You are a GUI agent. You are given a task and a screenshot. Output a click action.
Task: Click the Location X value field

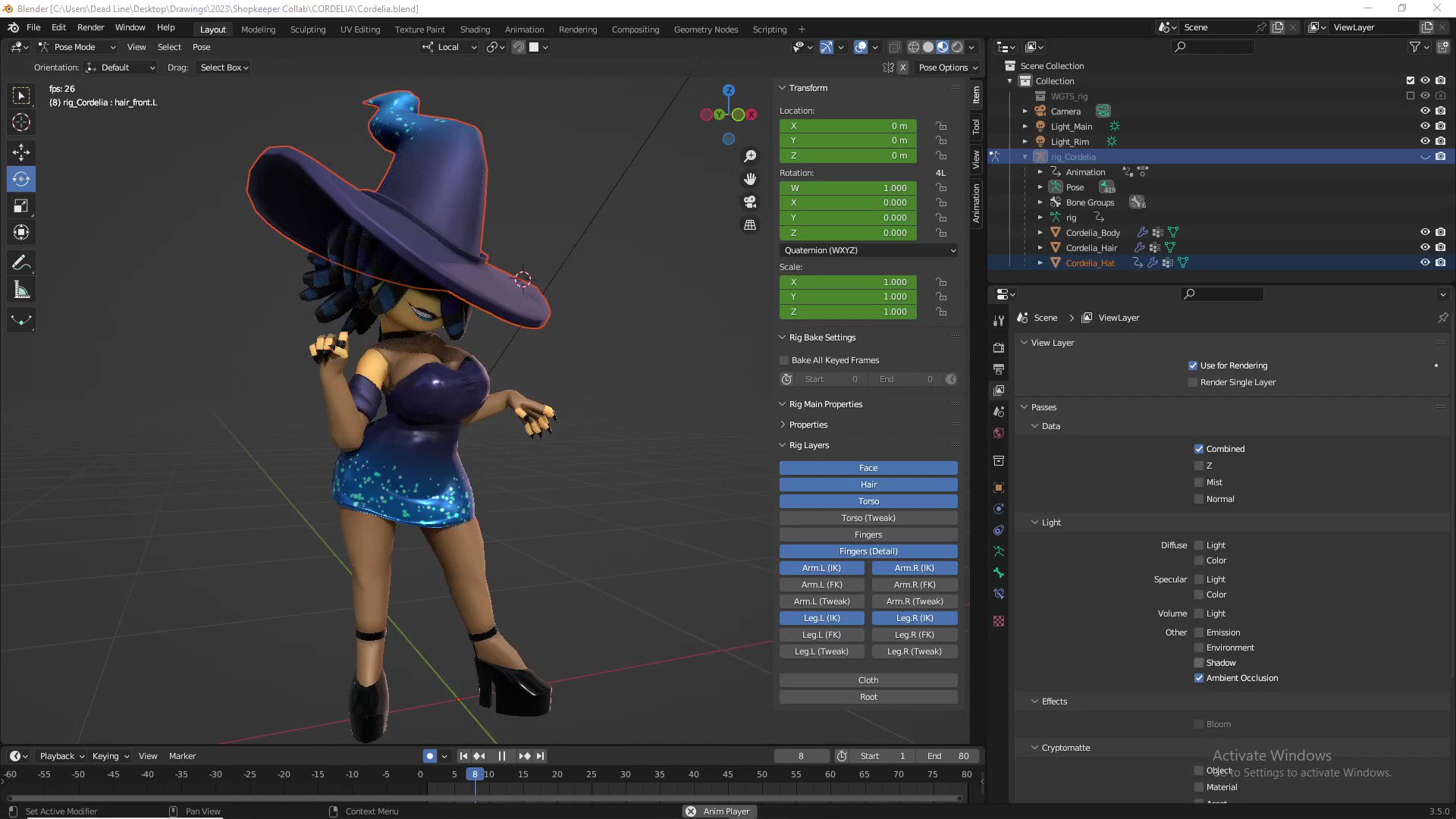[848, 126]
